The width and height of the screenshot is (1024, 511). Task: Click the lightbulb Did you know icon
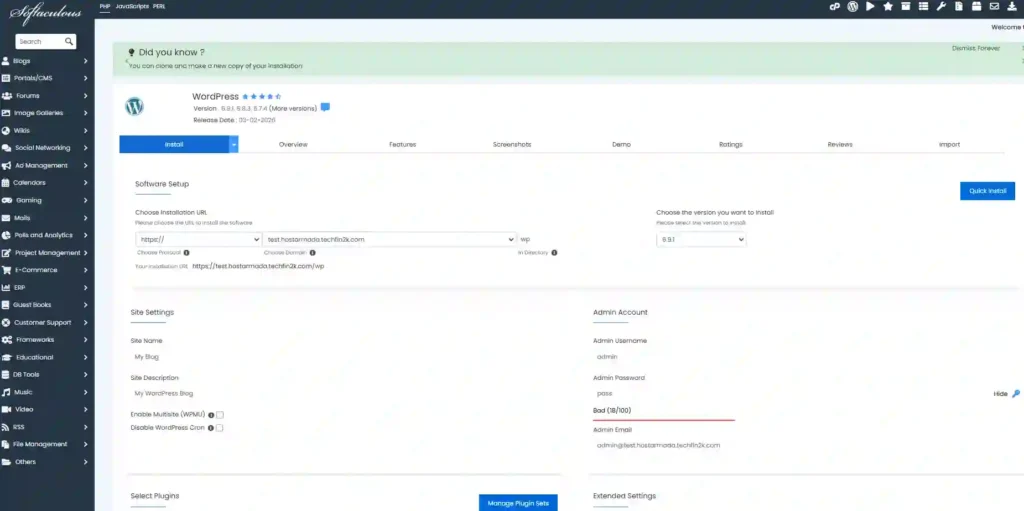pos(131,52)
